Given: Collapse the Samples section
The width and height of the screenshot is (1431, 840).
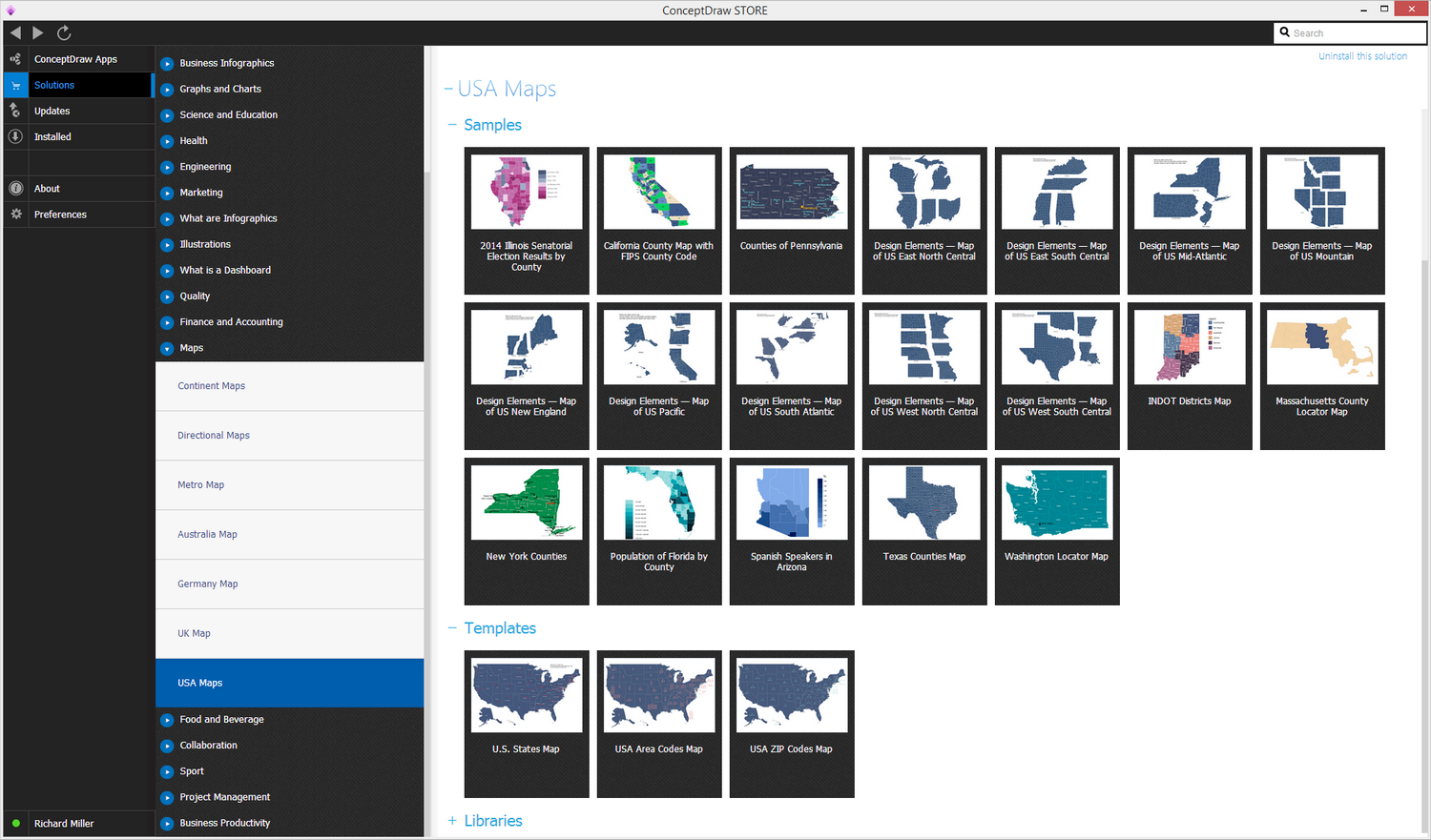Looking at the screenshot, I should point(452,125).
